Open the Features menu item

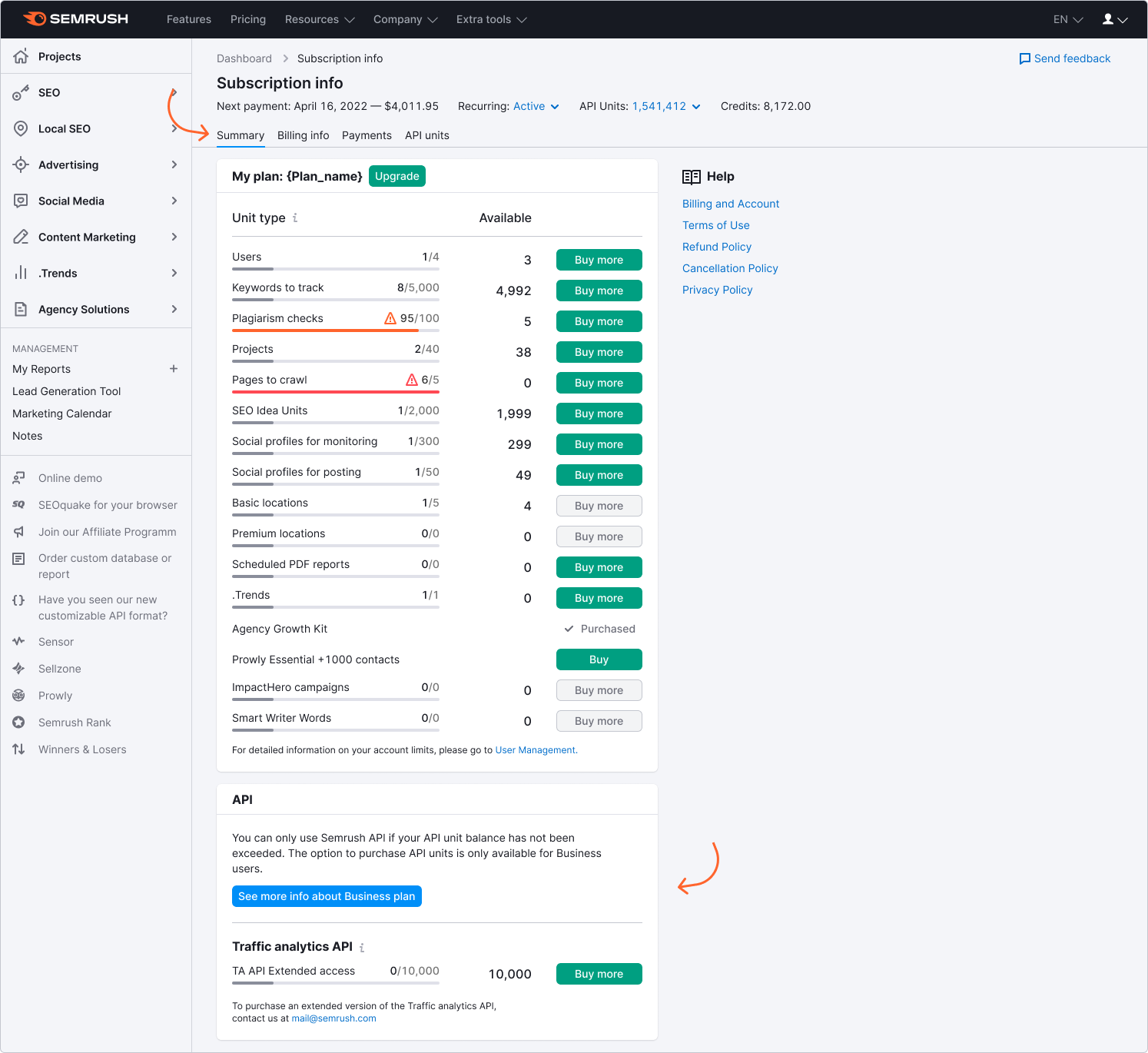[189, 19]
